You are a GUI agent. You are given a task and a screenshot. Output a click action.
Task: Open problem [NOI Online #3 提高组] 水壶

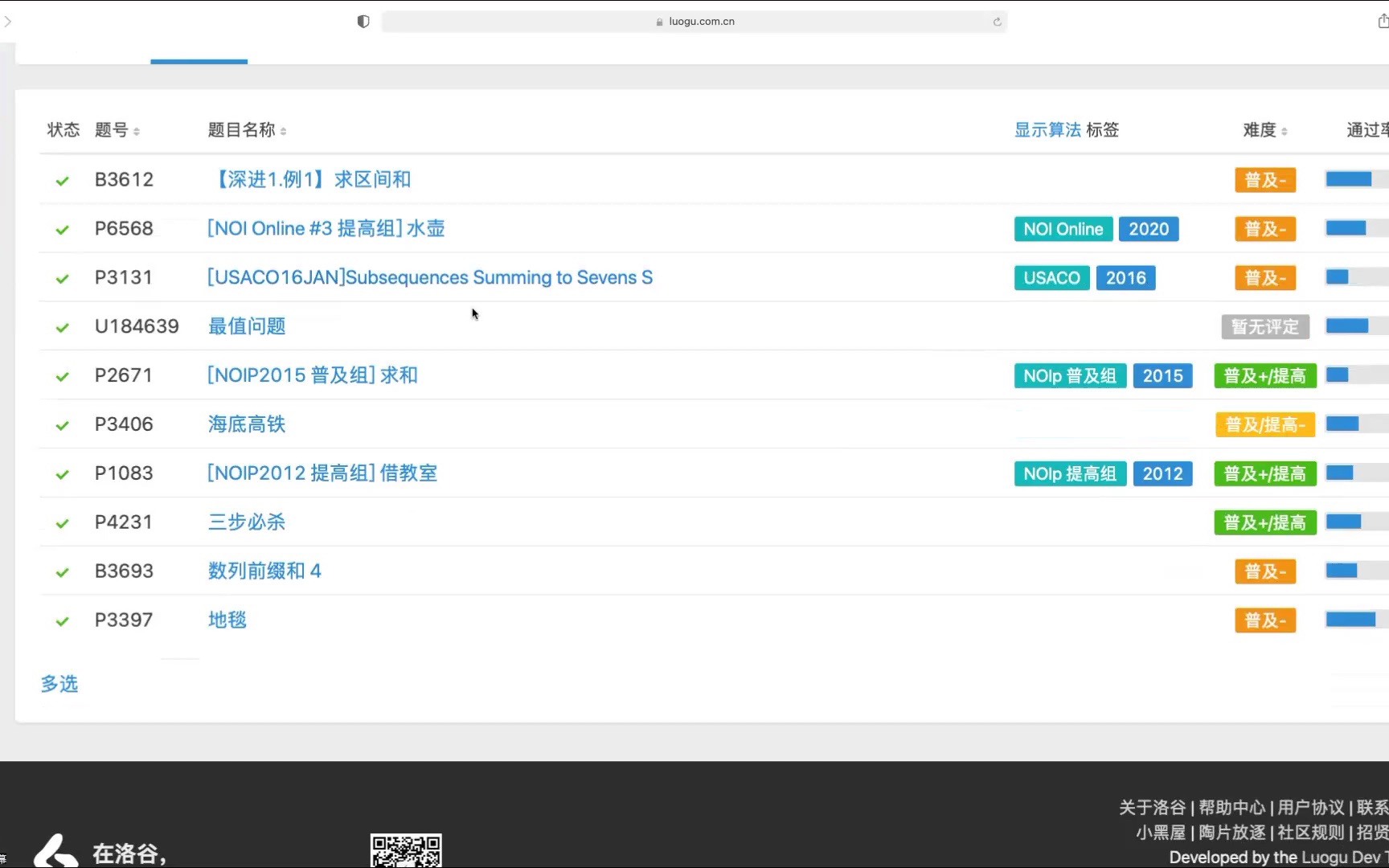coord(326,228)
